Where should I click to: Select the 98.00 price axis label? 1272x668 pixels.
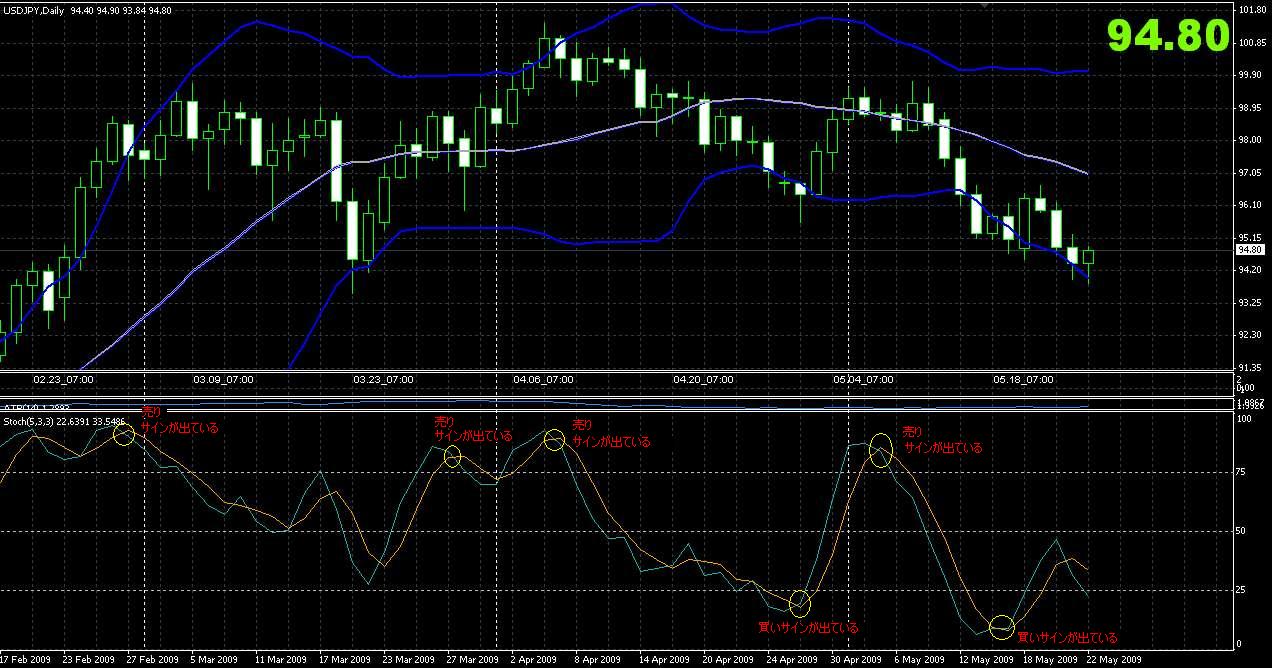(x=1249, y=140)
